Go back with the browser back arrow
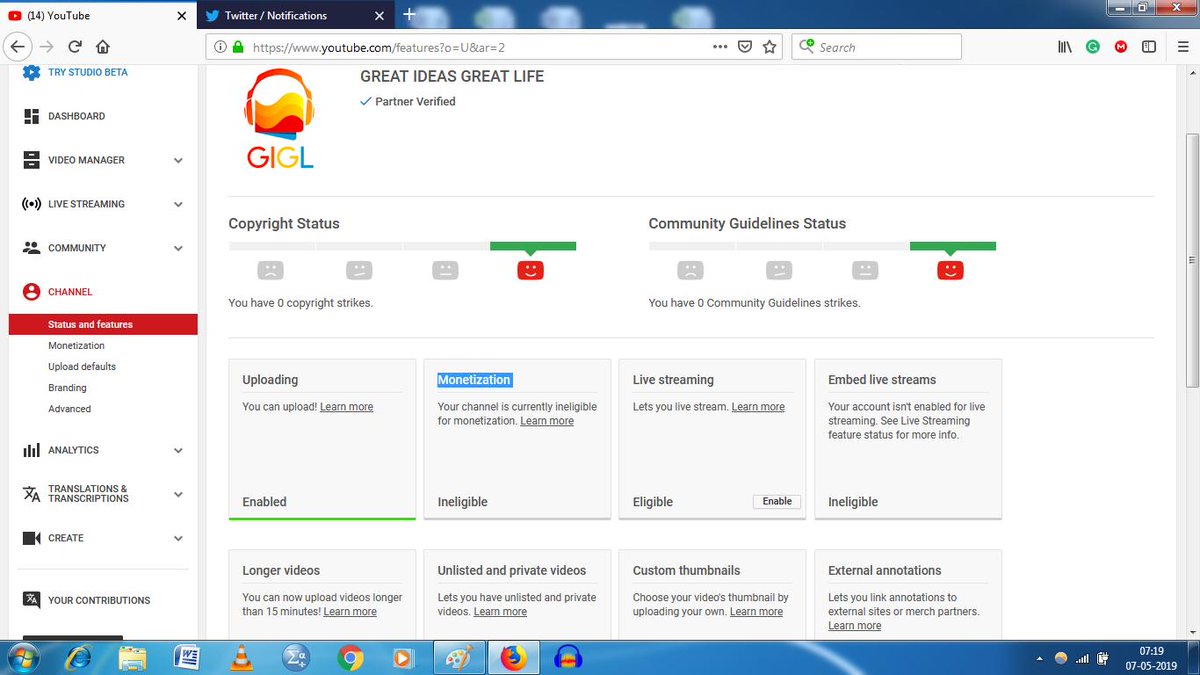The height and width of the screenshot is (675, 1200). (17, 46)
